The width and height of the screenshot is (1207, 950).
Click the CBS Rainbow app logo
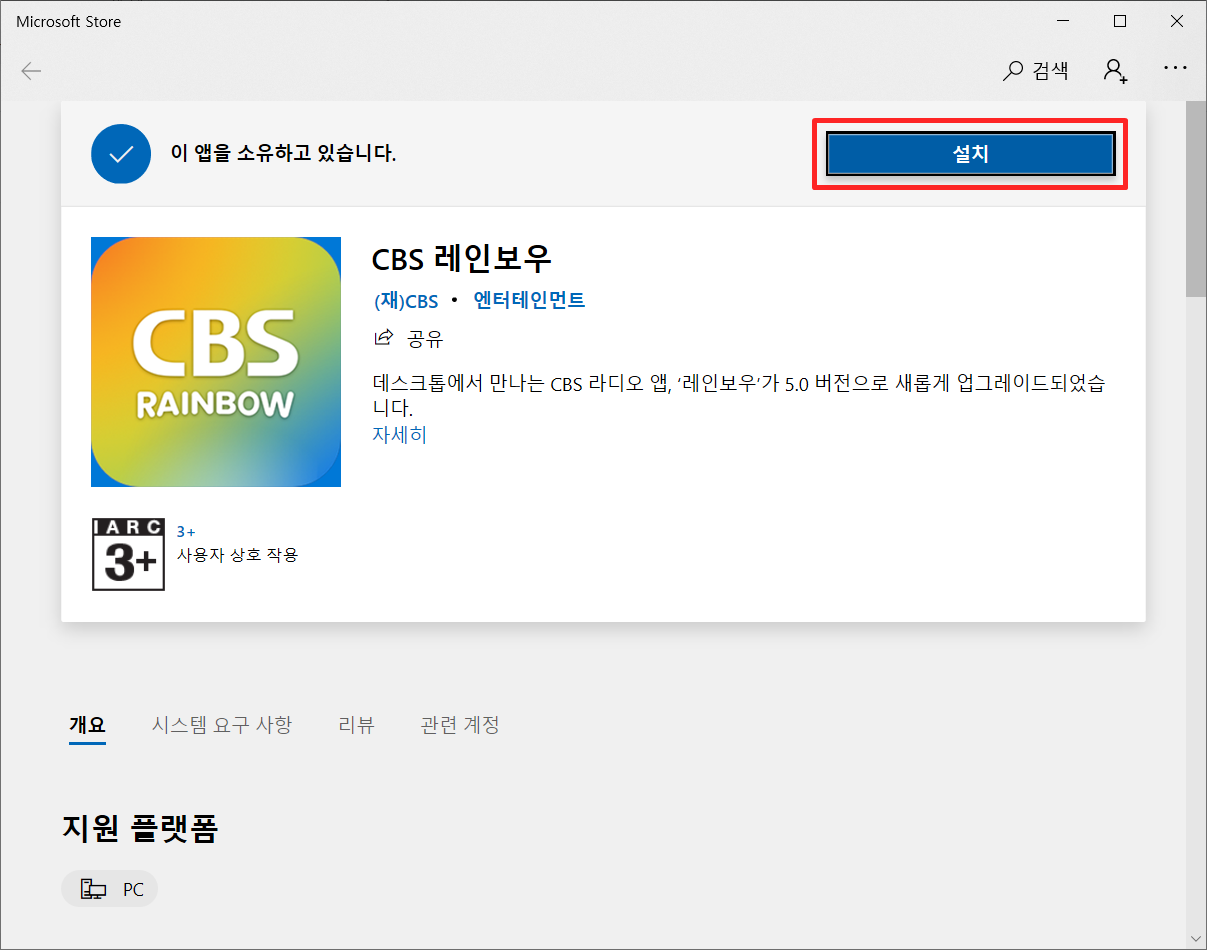click(216, 362)
